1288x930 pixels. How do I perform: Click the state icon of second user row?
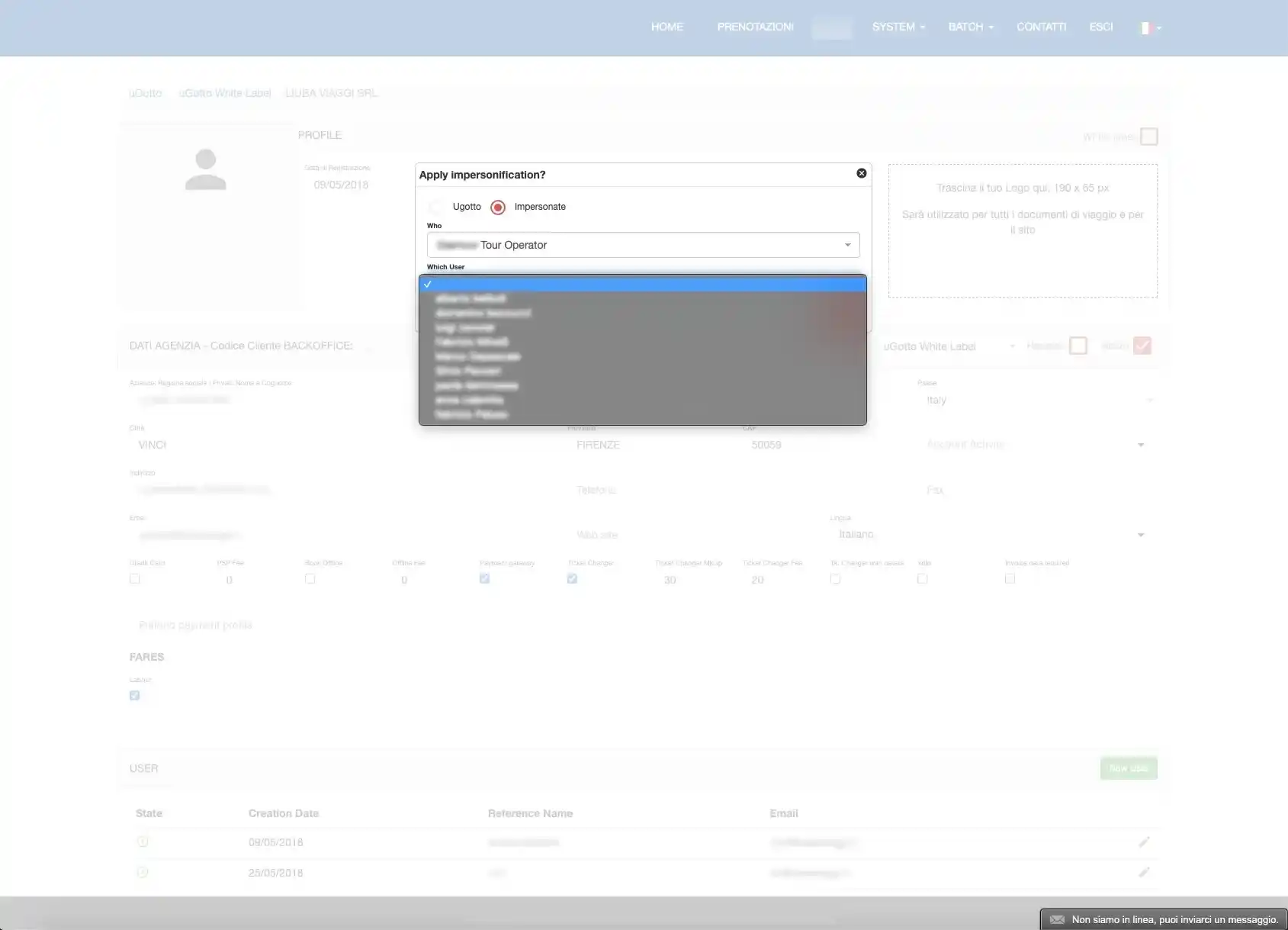(143, 872)
